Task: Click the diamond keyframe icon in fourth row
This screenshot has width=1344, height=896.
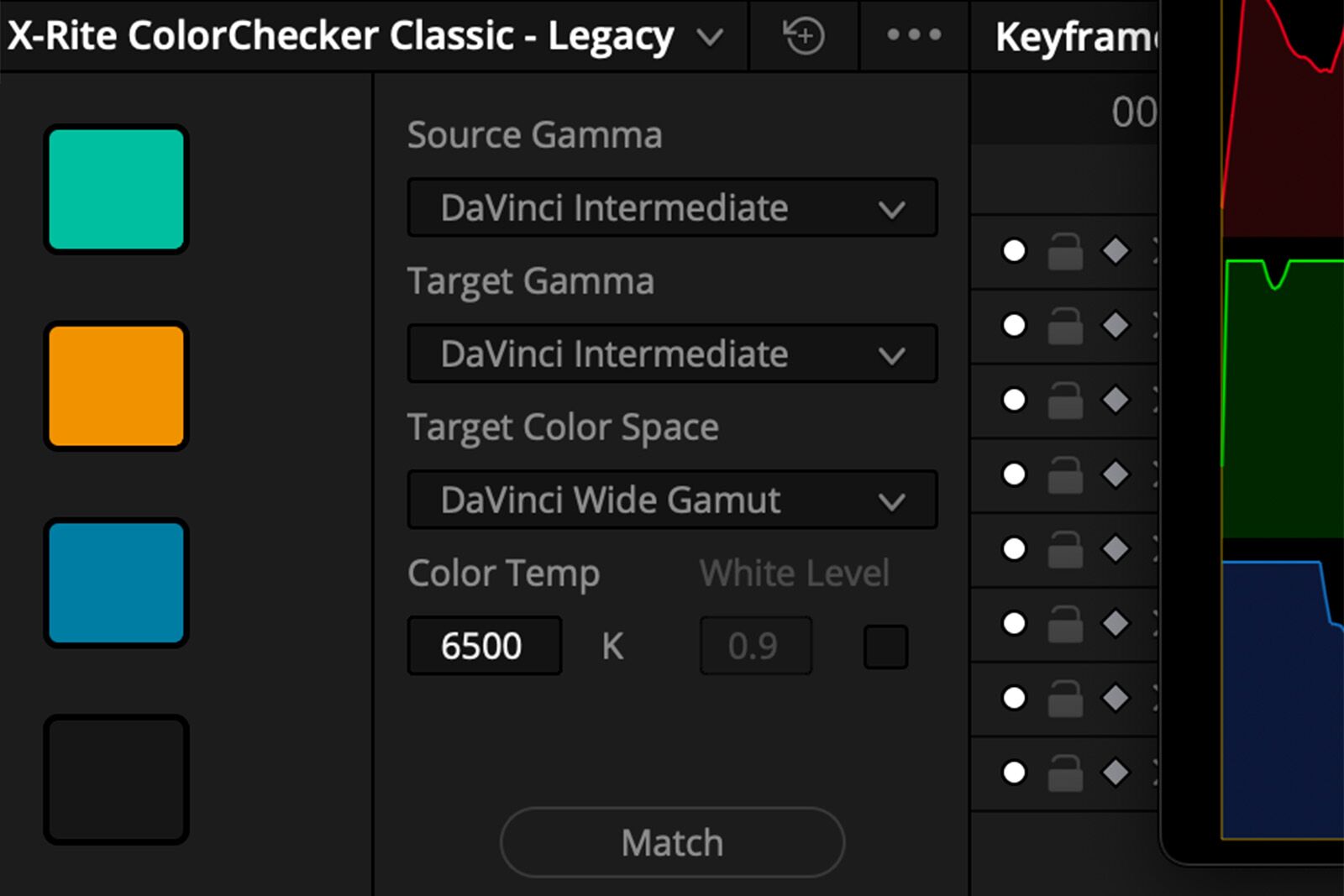Action: [1116, 474]
